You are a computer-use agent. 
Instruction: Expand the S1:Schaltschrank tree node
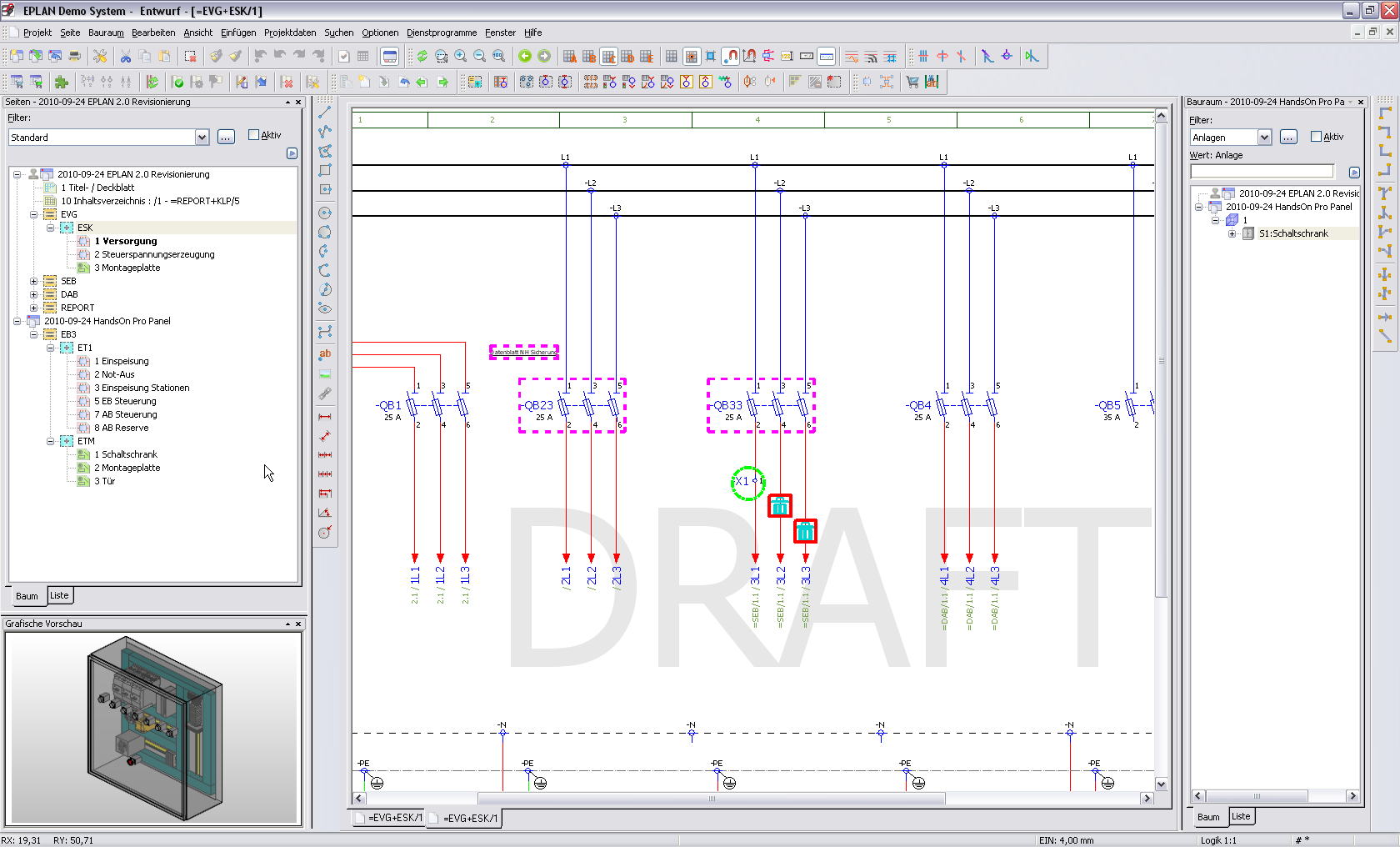pos(1232,234)
